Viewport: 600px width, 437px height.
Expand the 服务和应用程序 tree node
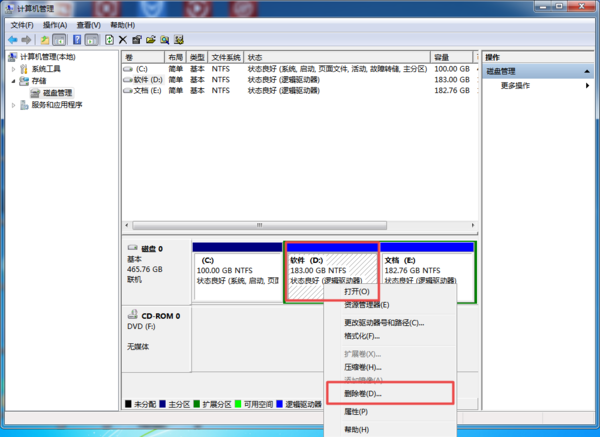tap(13, 105)
